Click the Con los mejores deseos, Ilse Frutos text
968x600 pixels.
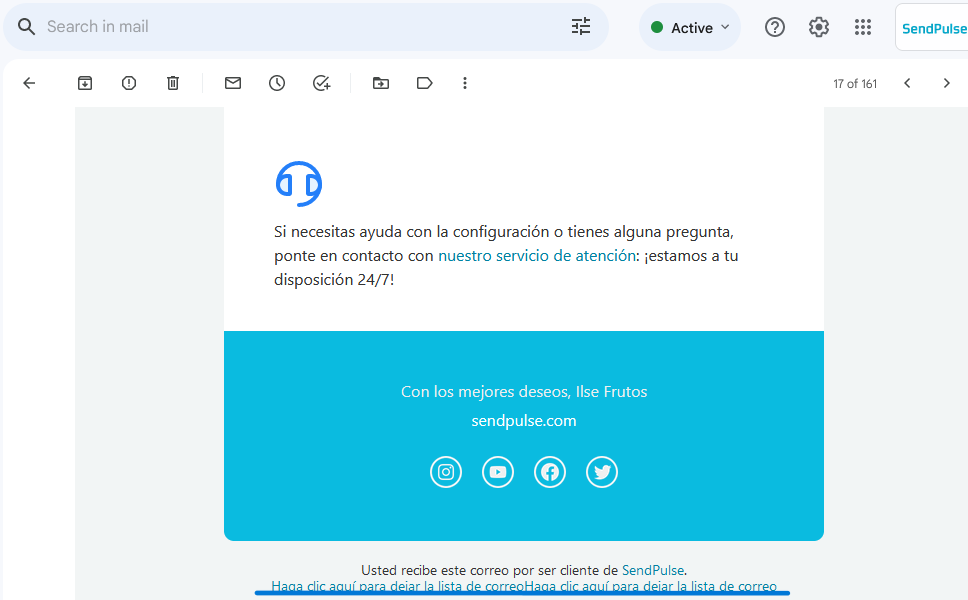click(x=524, y=392)
